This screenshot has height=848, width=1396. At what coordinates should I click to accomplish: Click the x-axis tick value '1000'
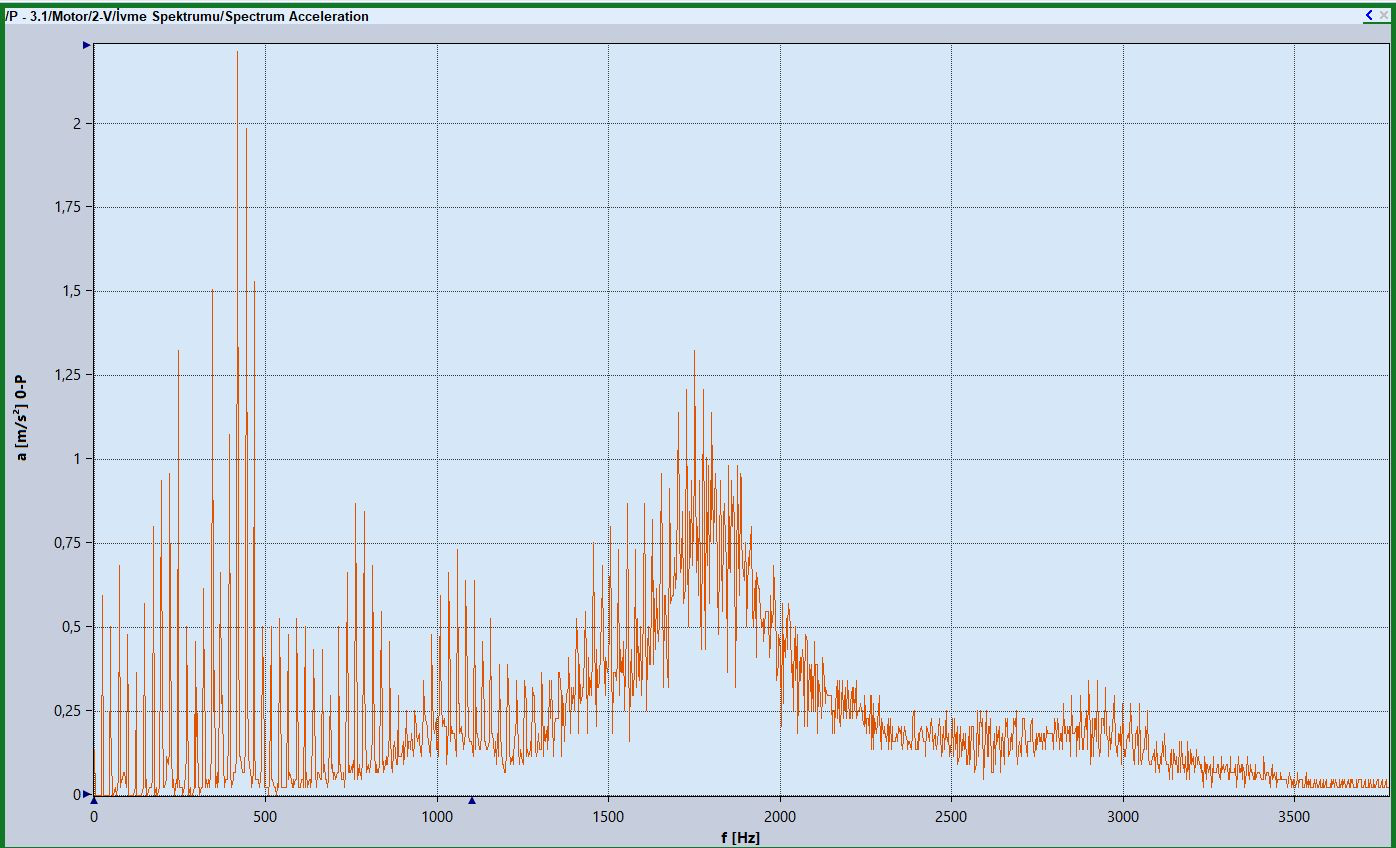tap(437, 816)
